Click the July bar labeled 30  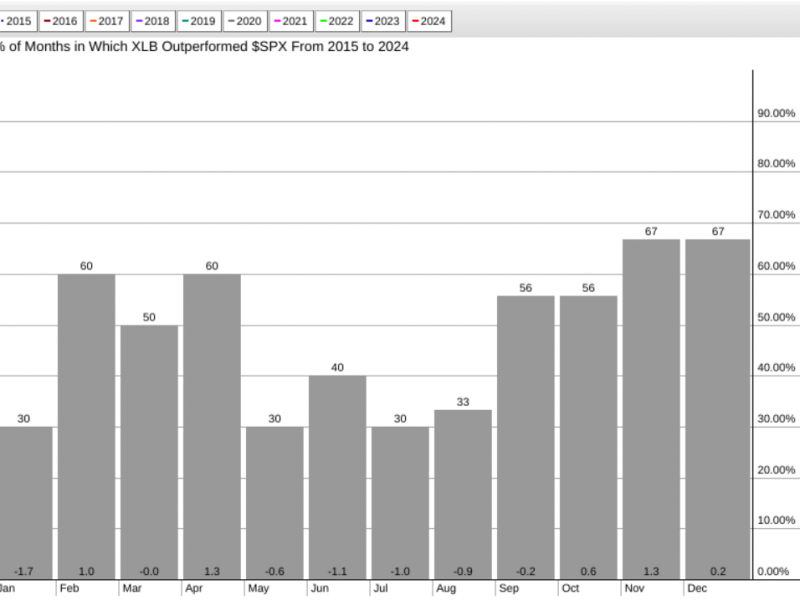click(400, 503)
